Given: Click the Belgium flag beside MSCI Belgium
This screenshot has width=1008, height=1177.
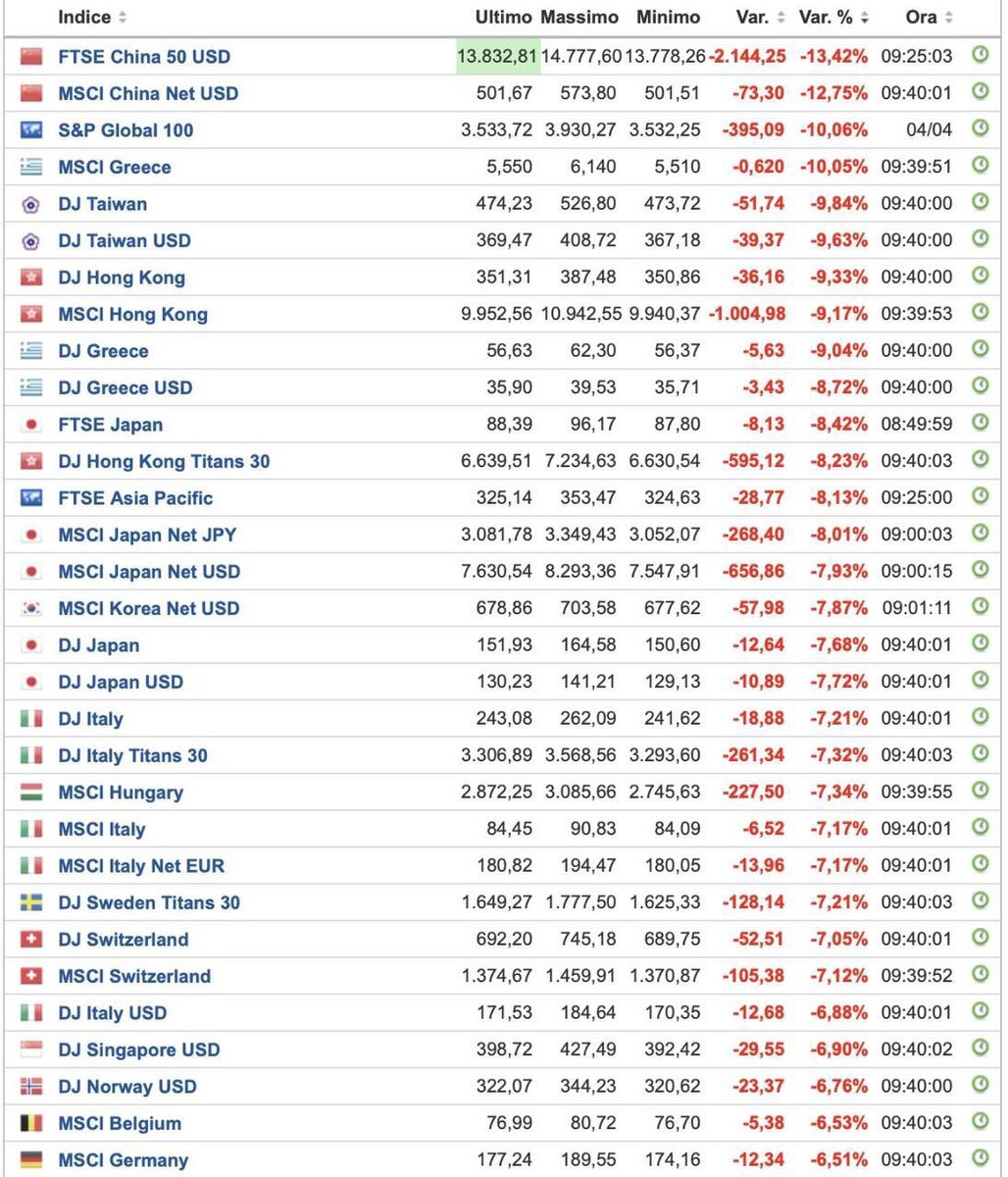Looking at the screenshot, I should 31,1123.
